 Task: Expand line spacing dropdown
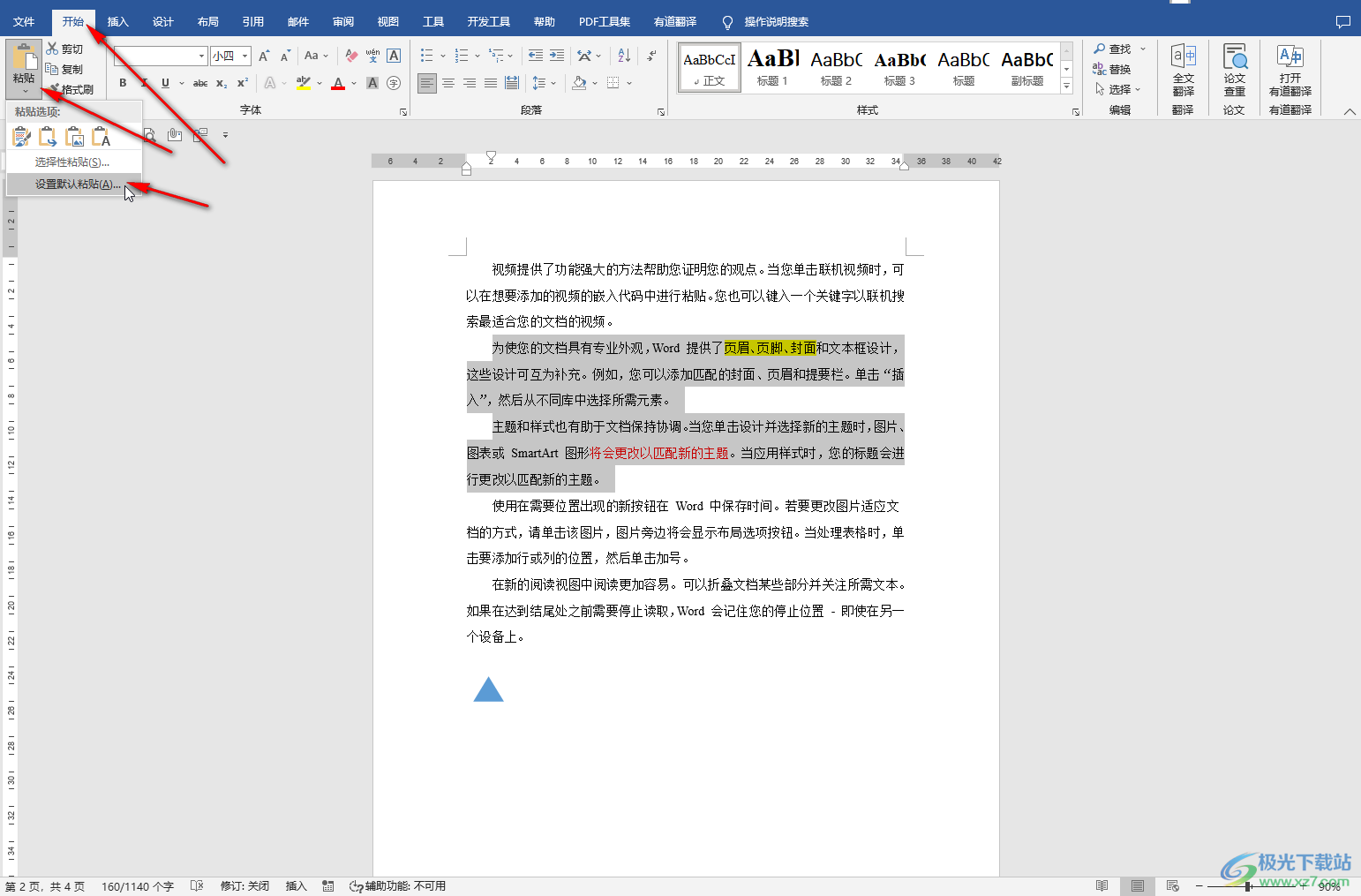553,83
